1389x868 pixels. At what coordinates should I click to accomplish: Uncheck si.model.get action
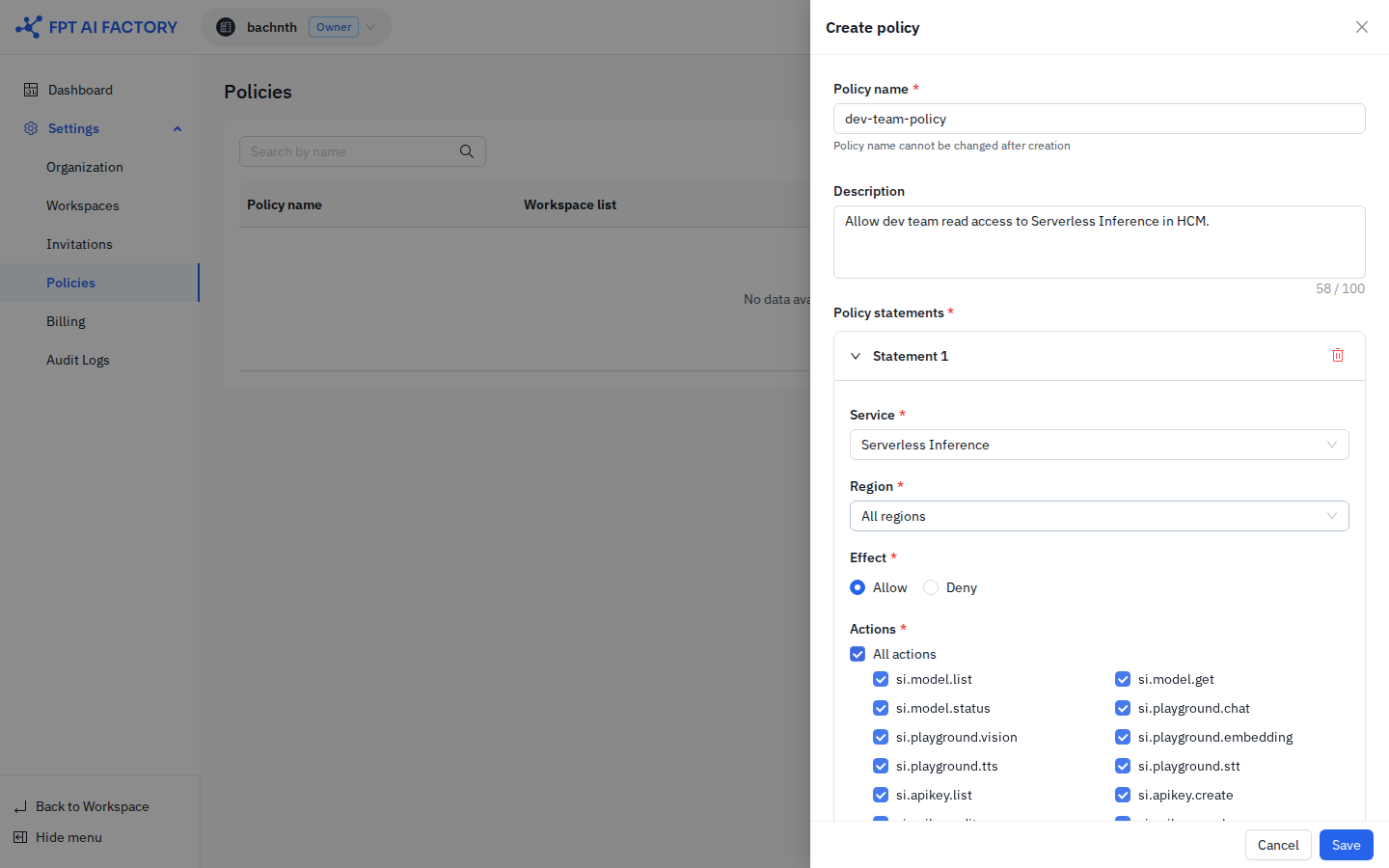pyautogui.click(x=1123, y=679)
